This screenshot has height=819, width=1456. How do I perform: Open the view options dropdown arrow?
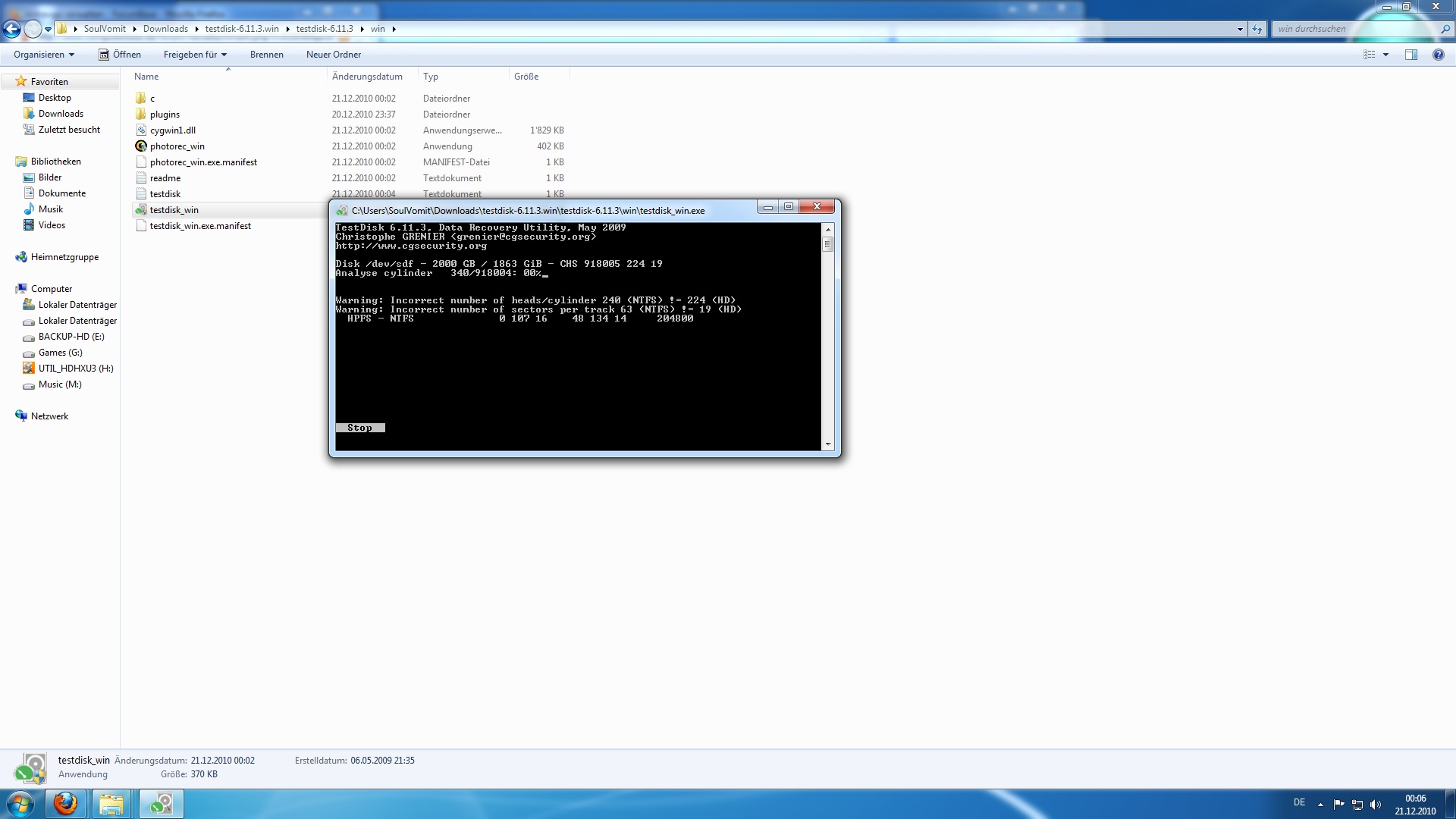[x=1385, y=55]
